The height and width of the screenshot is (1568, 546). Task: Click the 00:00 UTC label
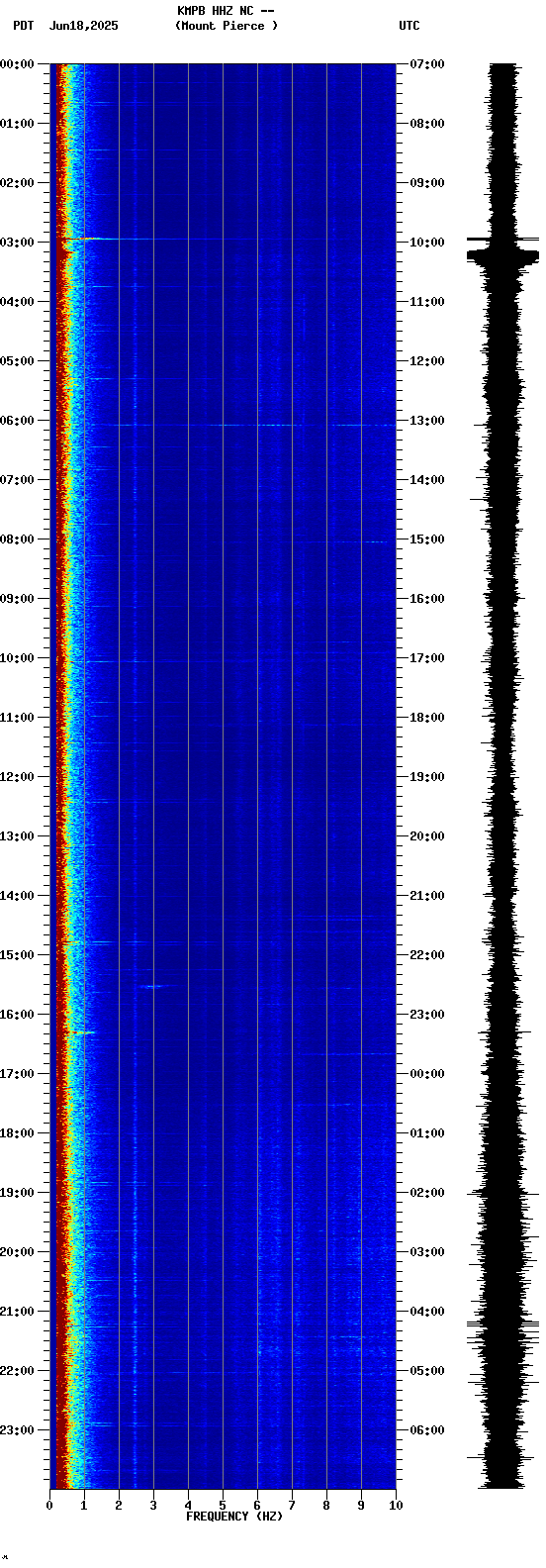[427, 1074]
